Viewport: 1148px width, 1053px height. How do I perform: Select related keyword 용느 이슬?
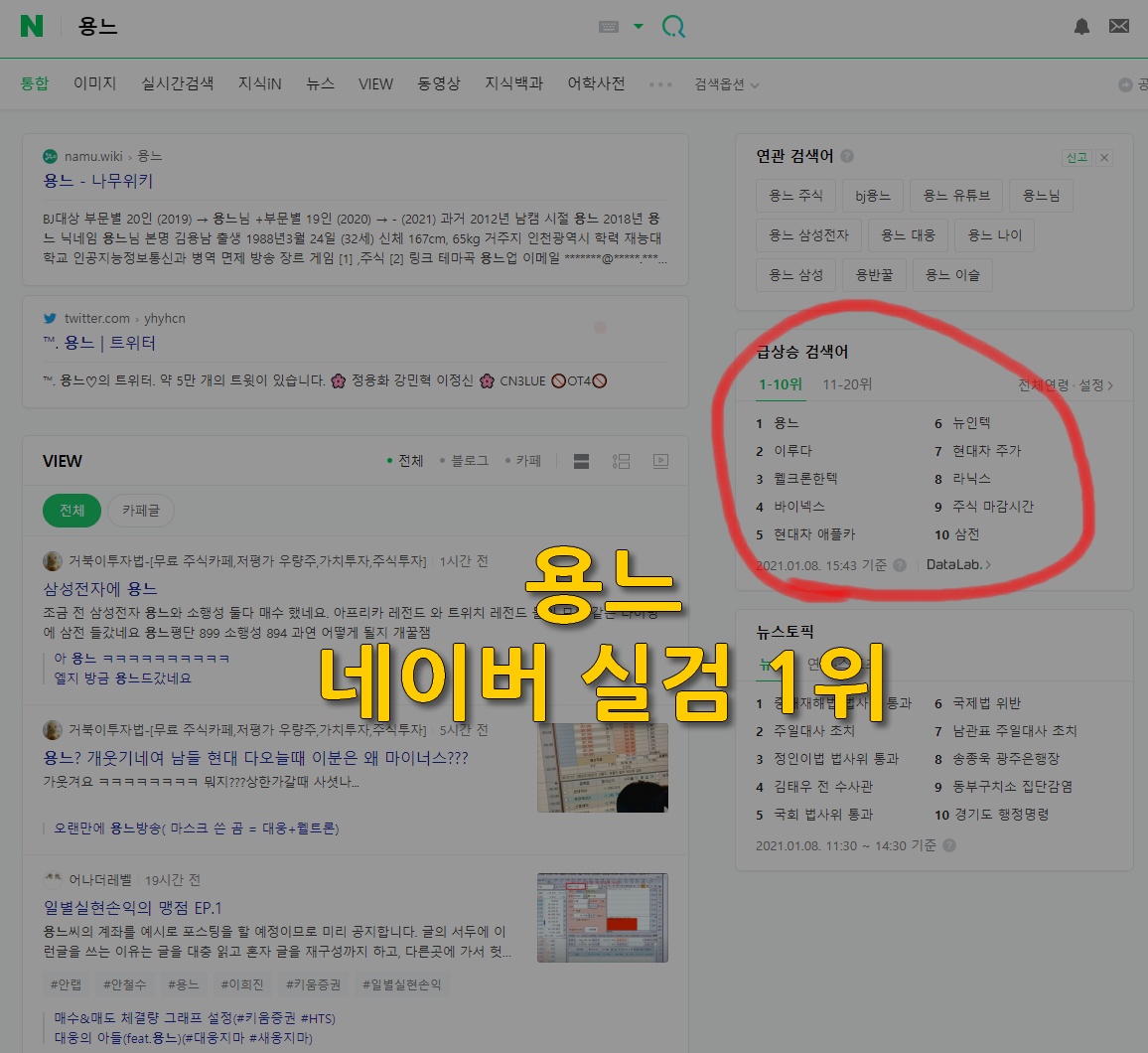pos(952,275)
